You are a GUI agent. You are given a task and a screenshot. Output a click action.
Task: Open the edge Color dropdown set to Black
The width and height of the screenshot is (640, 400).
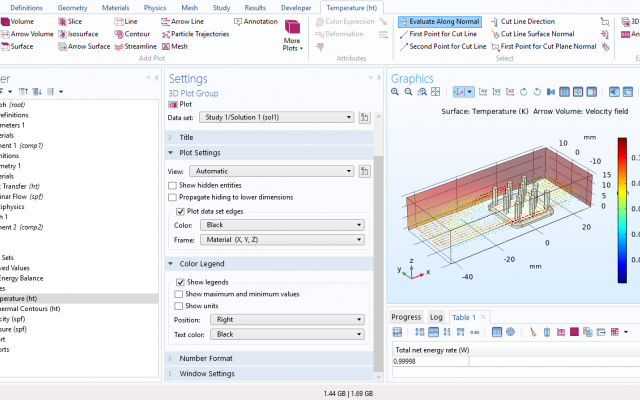pos(282,225)
